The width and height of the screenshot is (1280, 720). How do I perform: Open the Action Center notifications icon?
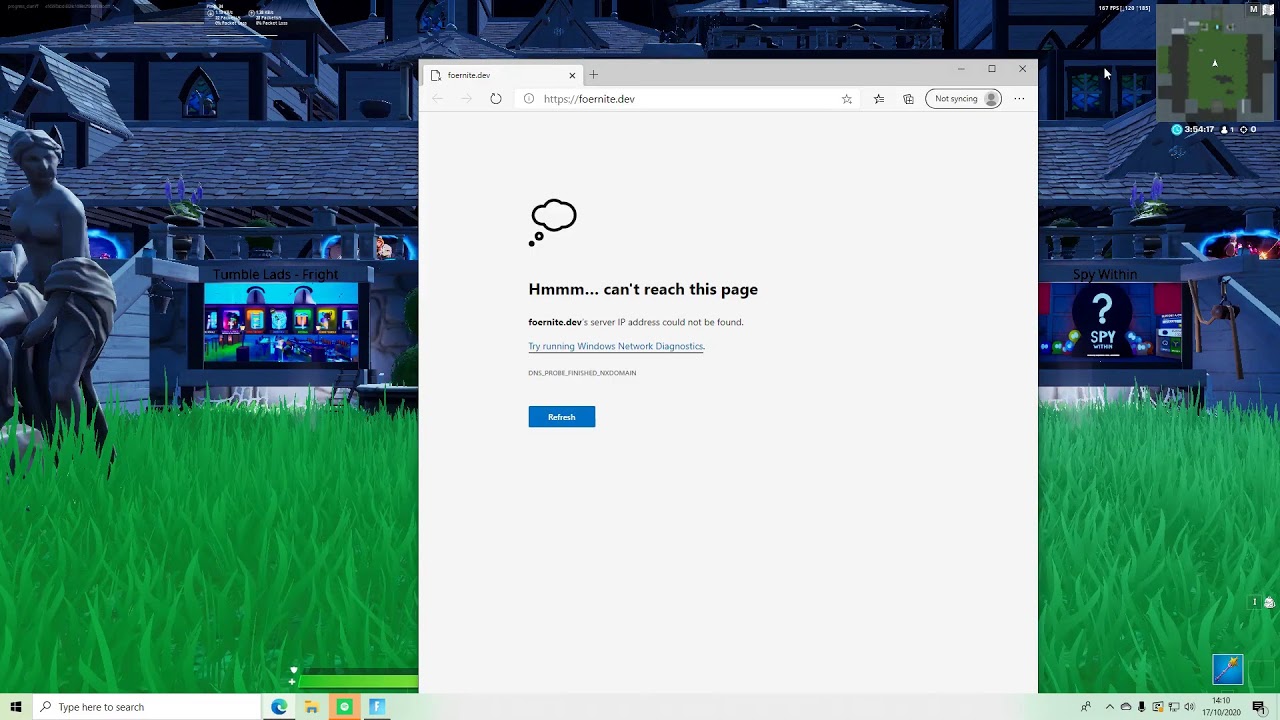coord(1259,707)
